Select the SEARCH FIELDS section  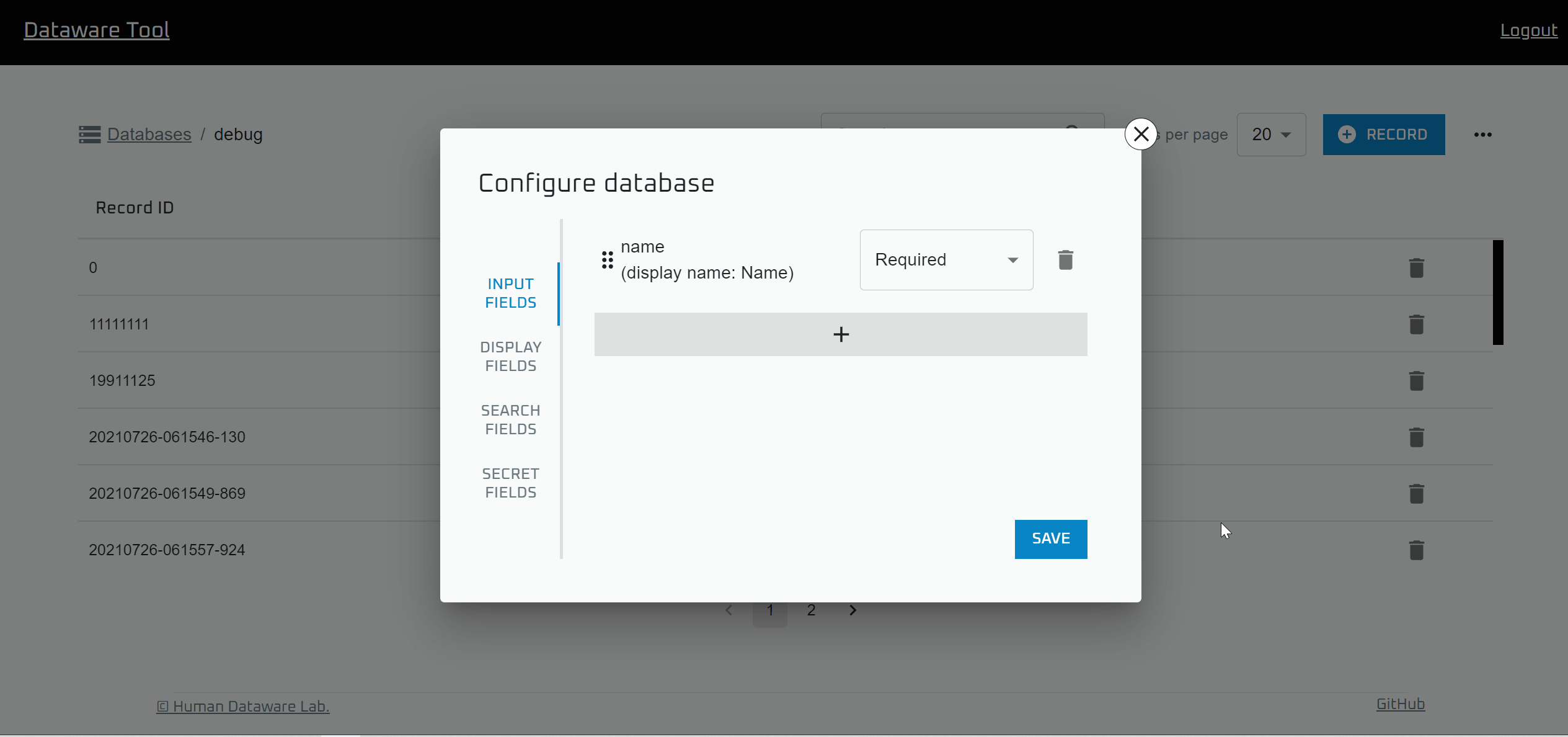point(510,419)
